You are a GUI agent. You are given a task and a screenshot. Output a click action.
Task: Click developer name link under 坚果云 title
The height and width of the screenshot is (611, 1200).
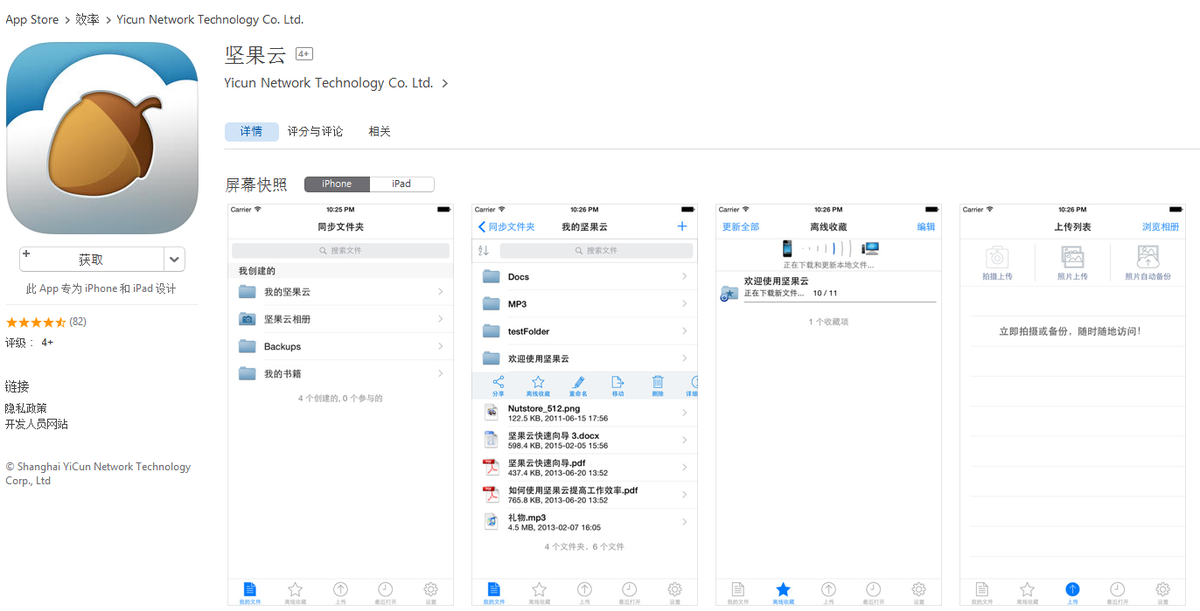point(329,83)
